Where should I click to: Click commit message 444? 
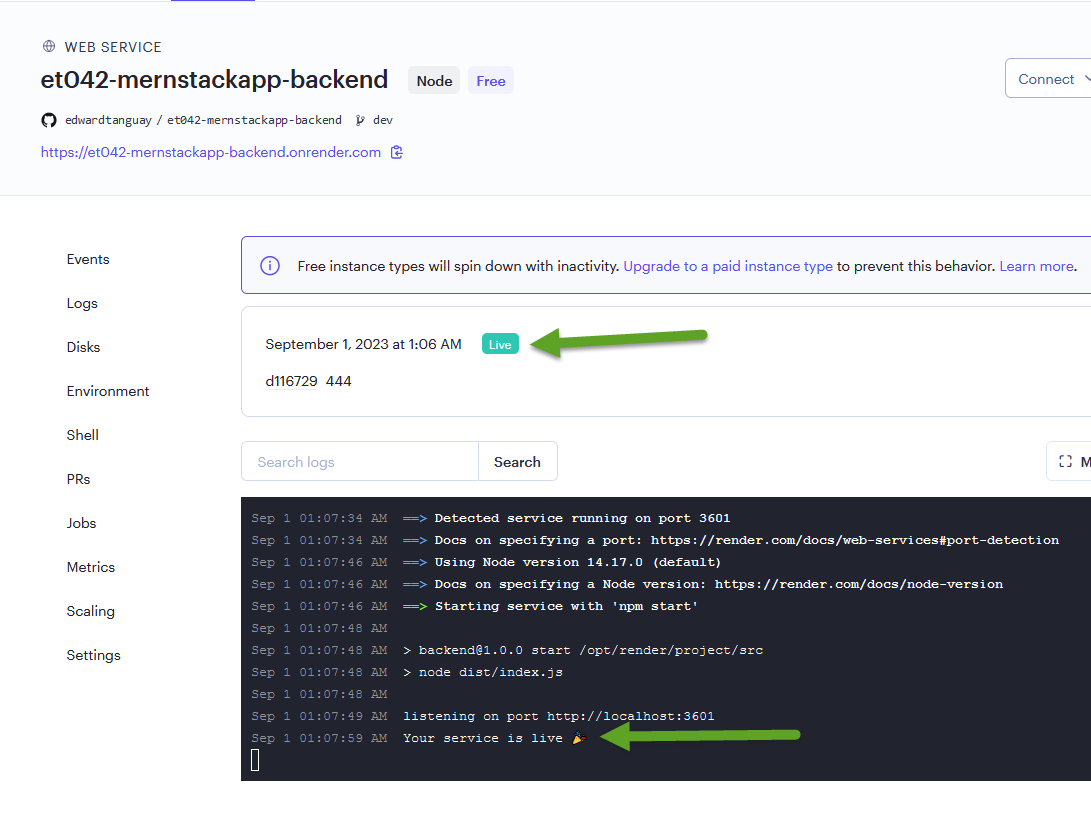339,381
